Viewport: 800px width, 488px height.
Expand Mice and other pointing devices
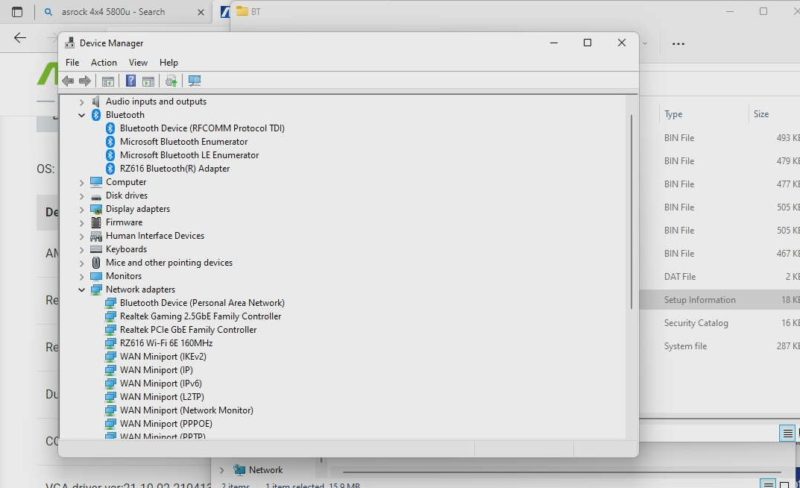pos(82,263)
